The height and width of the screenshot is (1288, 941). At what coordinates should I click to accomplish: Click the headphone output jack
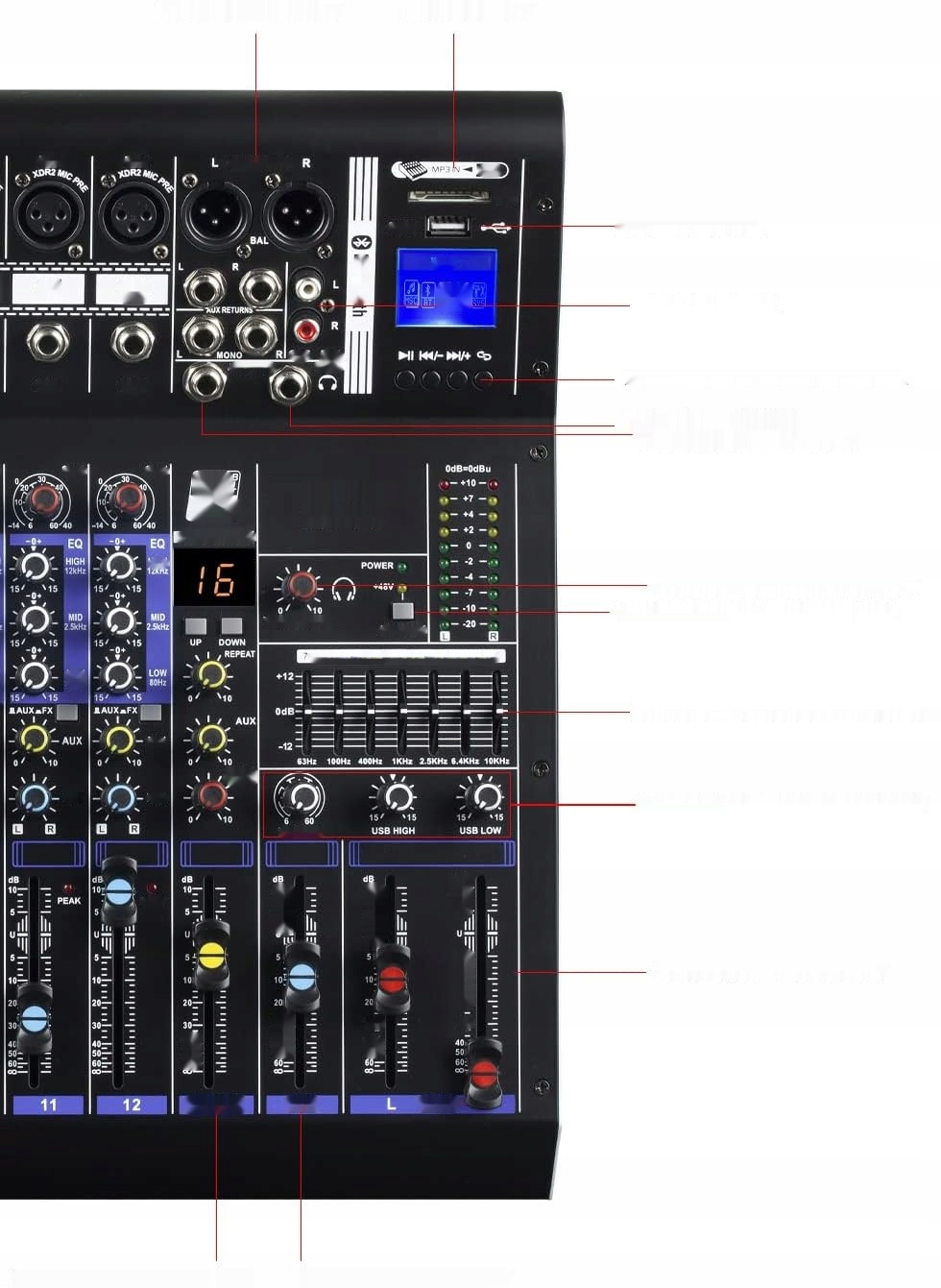point(290,385)
